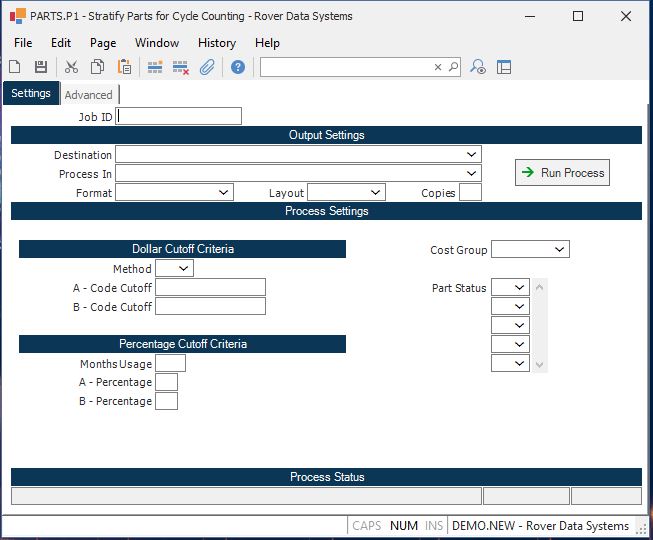Screen dimensions: 653x540
Task: Click the Cut scissors icon
Action: tap(71, 67)
